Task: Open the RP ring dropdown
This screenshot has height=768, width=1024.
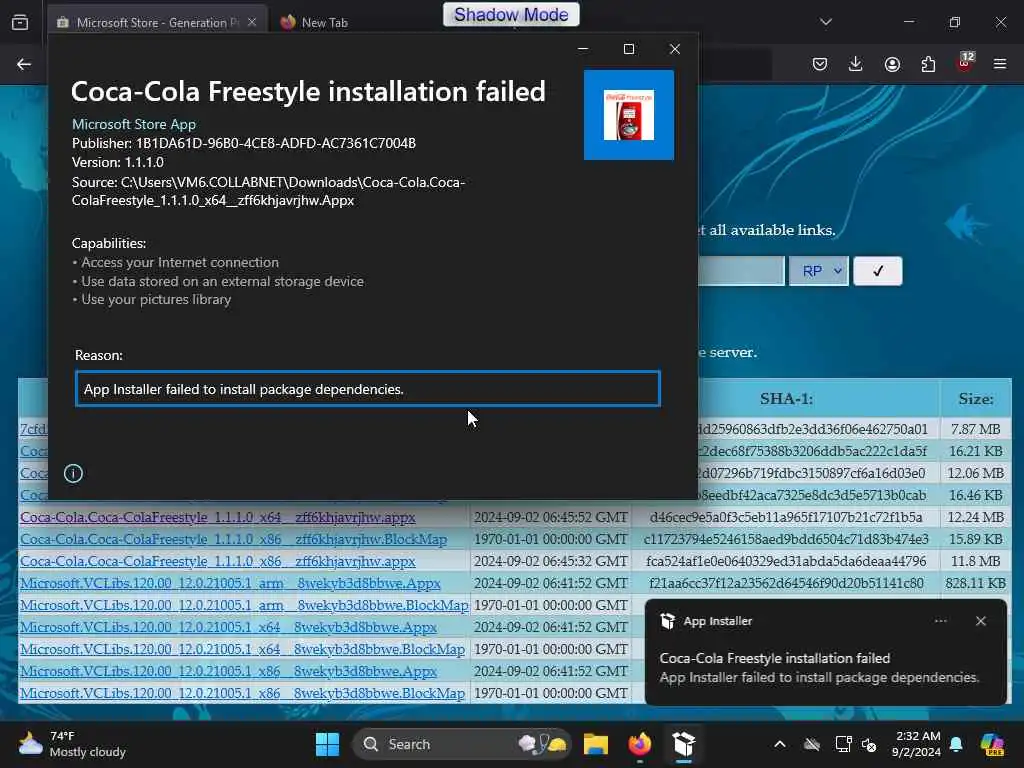Action: (x=818, y=271)
